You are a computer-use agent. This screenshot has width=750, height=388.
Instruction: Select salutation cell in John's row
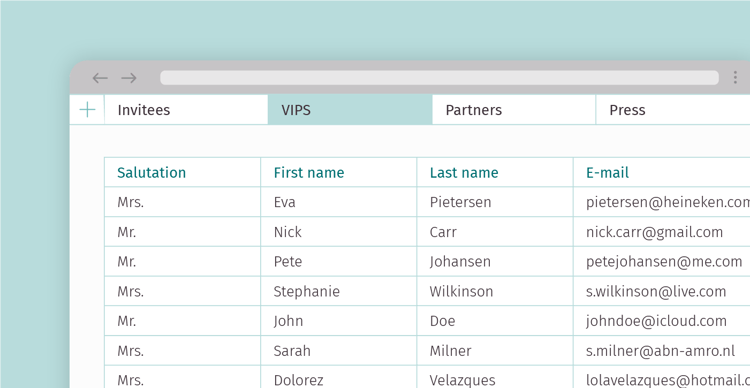click(183, 321)
